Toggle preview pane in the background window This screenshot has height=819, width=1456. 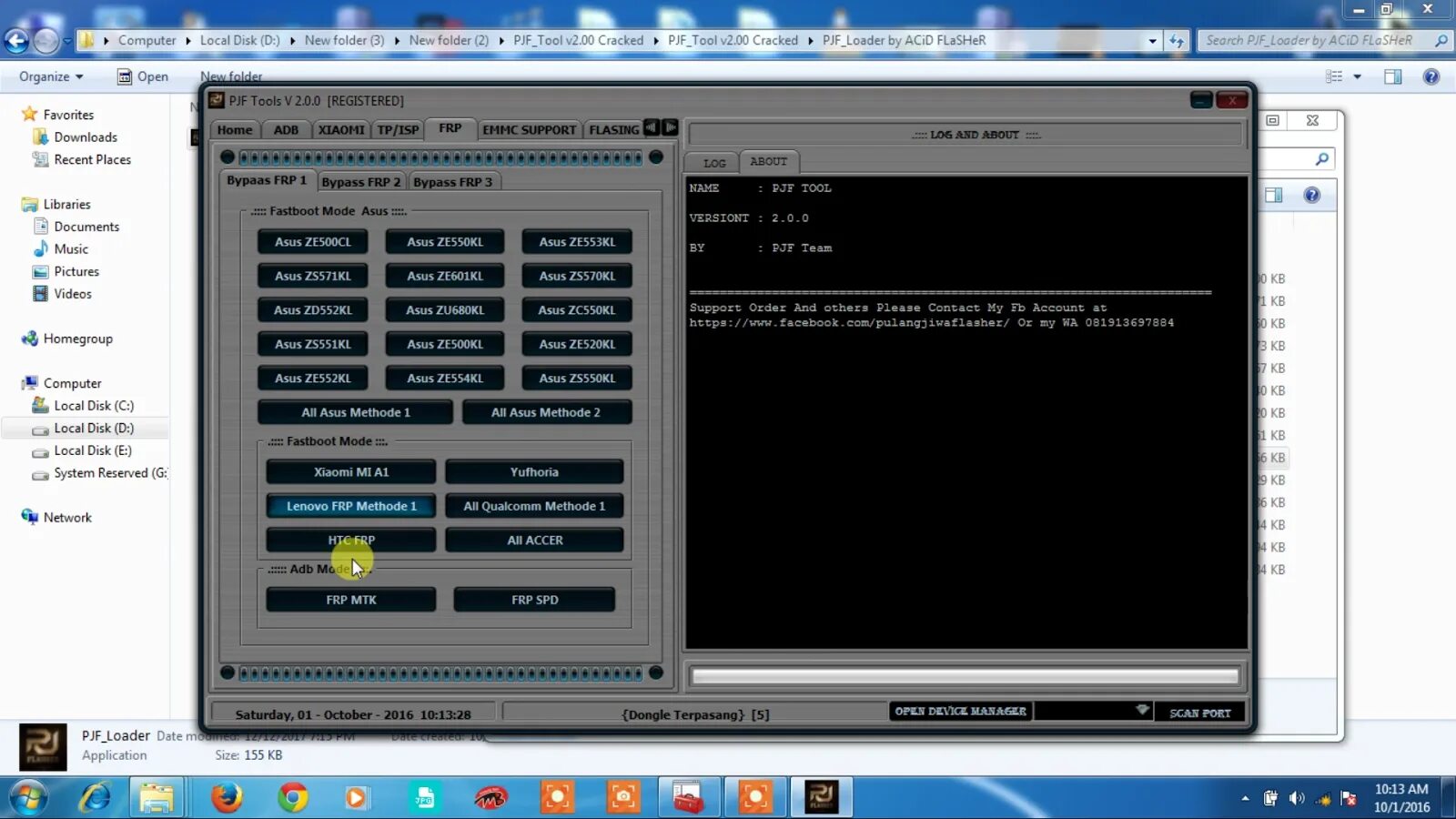(x=1273, y=195)
